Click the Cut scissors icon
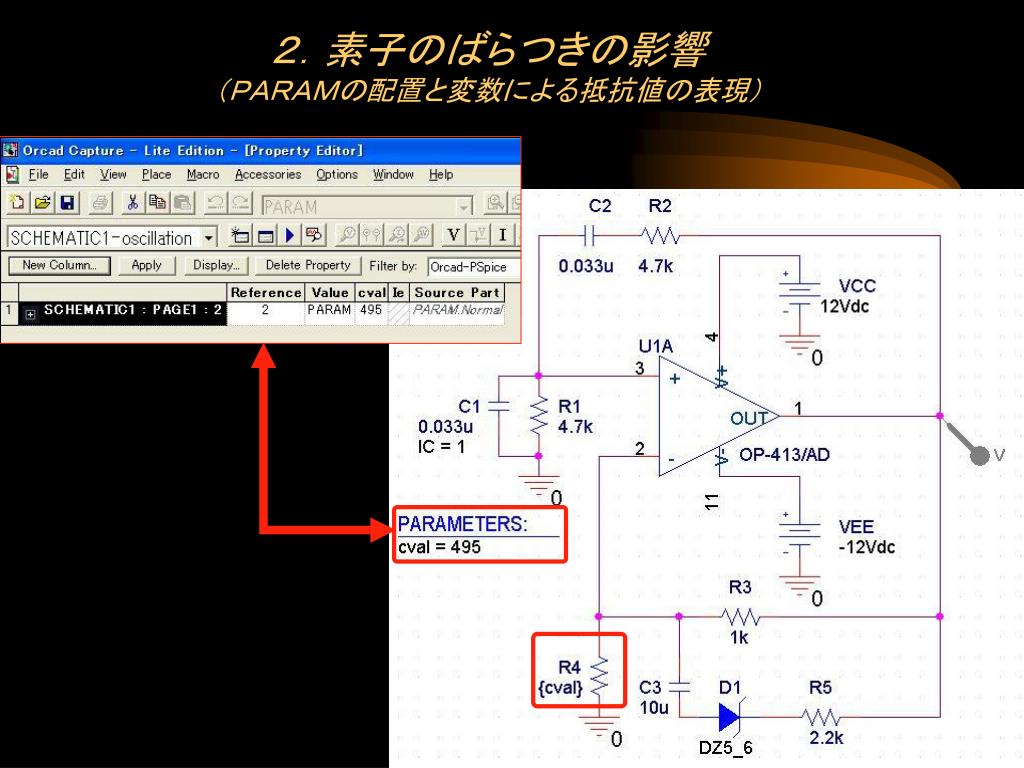1024x768 pixels. (x=133, y=203)
